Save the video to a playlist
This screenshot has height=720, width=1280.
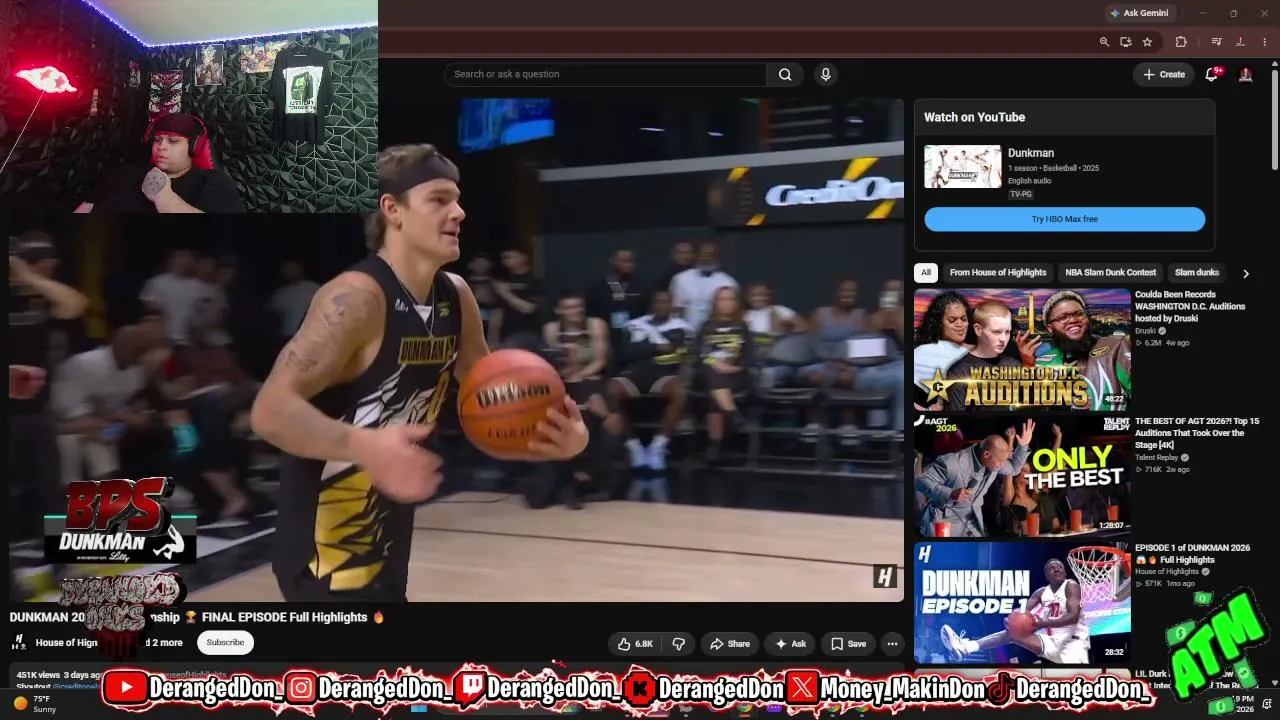(848, 644)
